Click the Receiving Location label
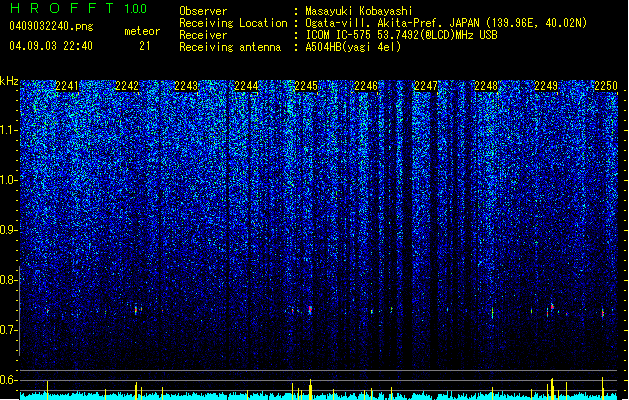 pyautogui.click(x=233, y=23)
